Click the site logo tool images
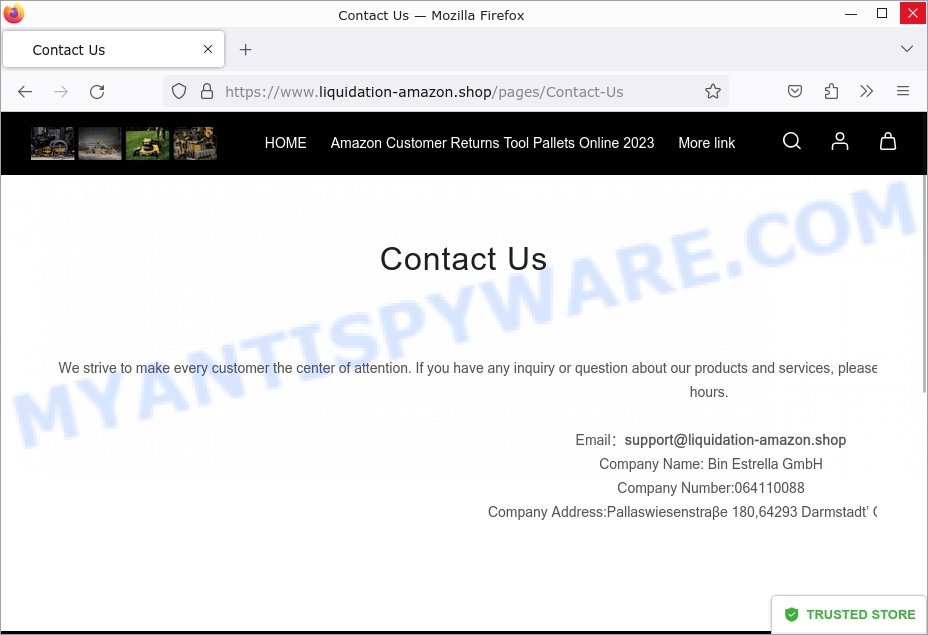 [124, 143]
